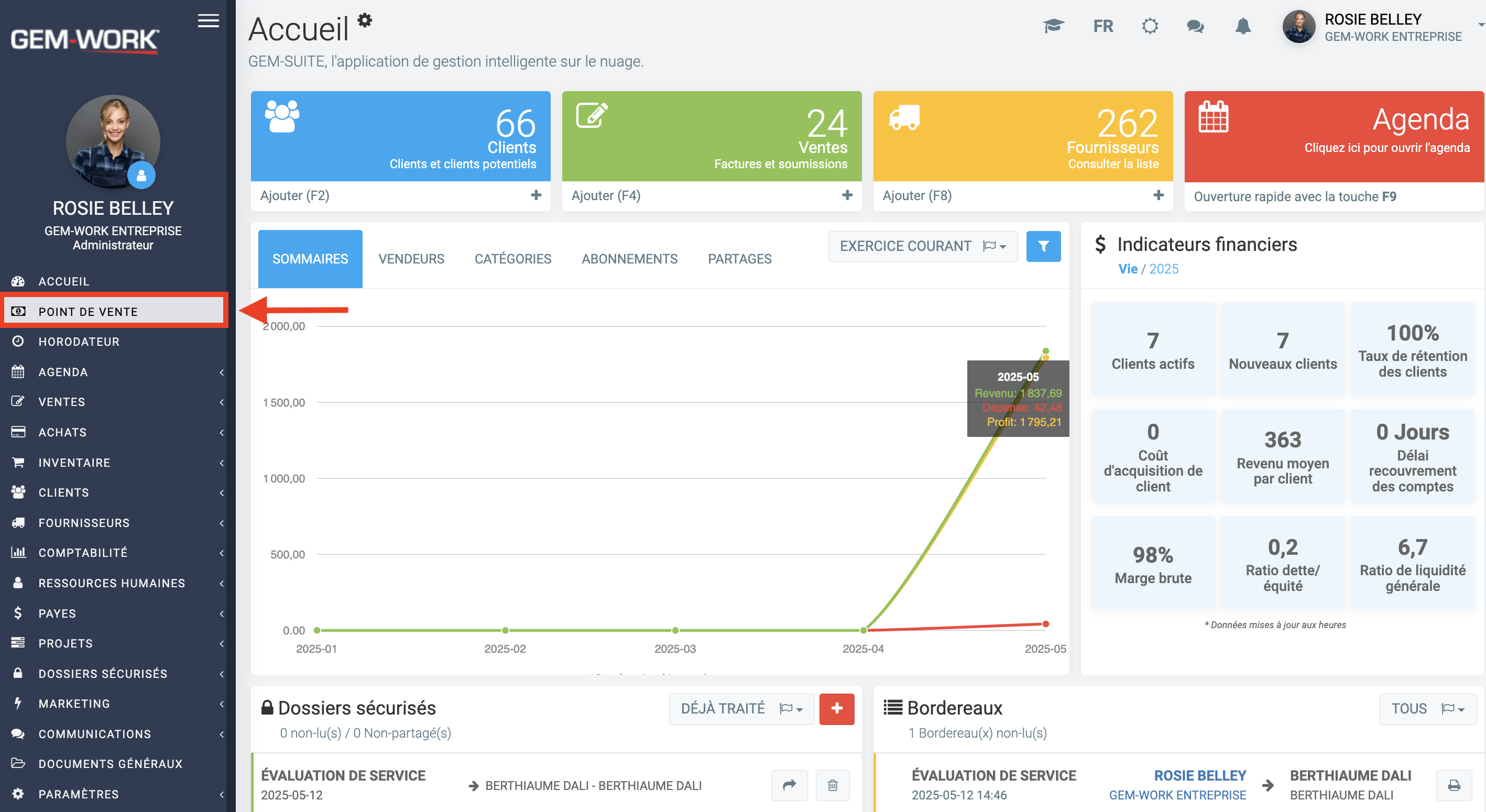
Task: Click the Vie link in Indicateurs financiers
Action: pos(1127,269)
